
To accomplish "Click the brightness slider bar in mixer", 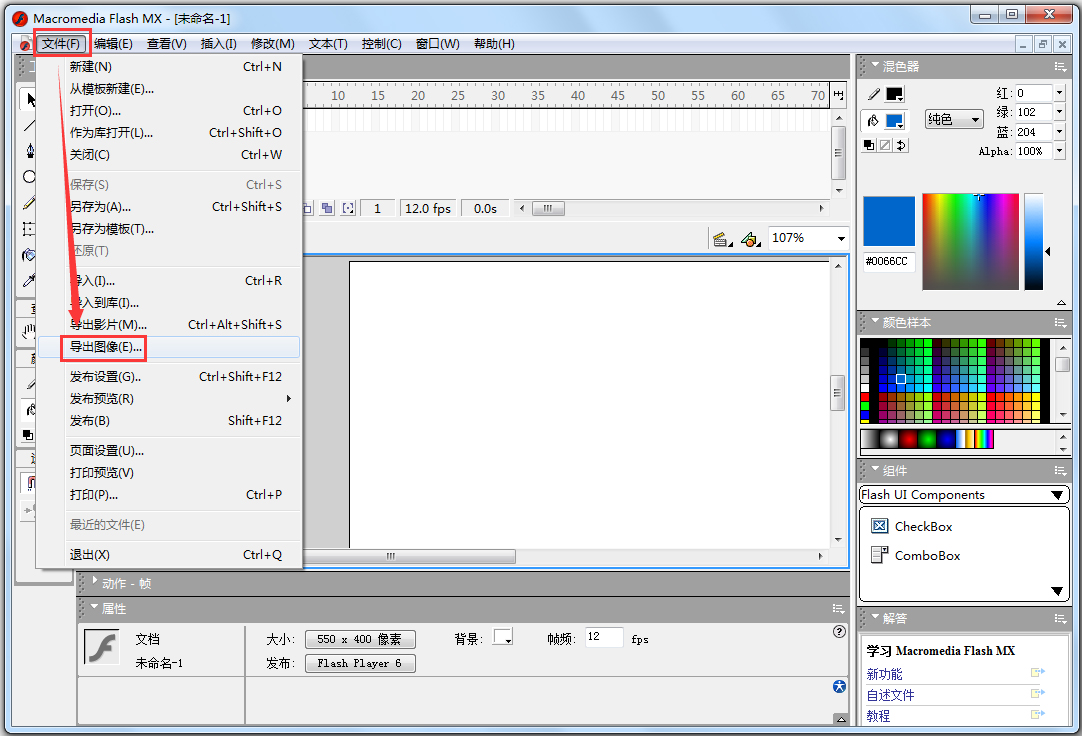I will (x=1034, y=241).
